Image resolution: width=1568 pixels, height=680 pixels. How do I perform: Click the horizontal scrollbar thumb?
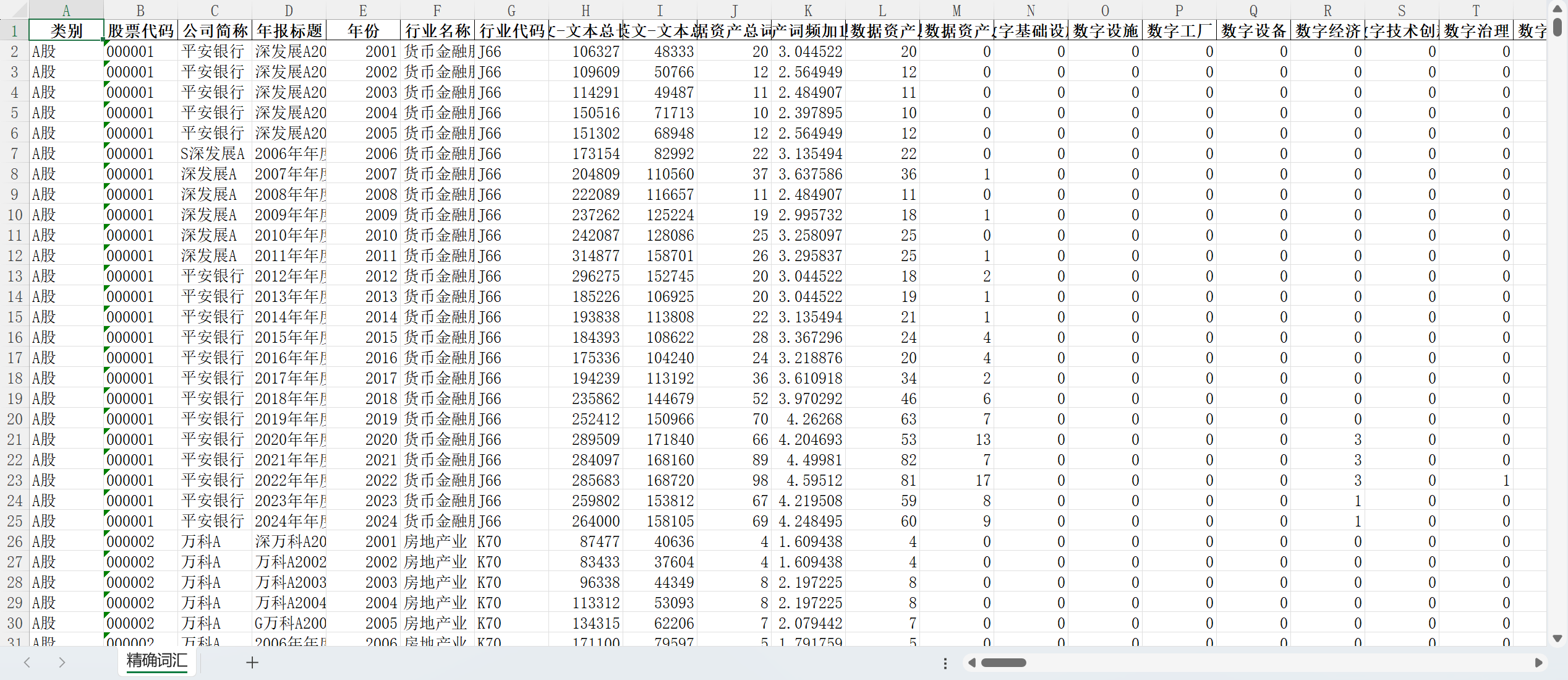tap(1003, 663)
